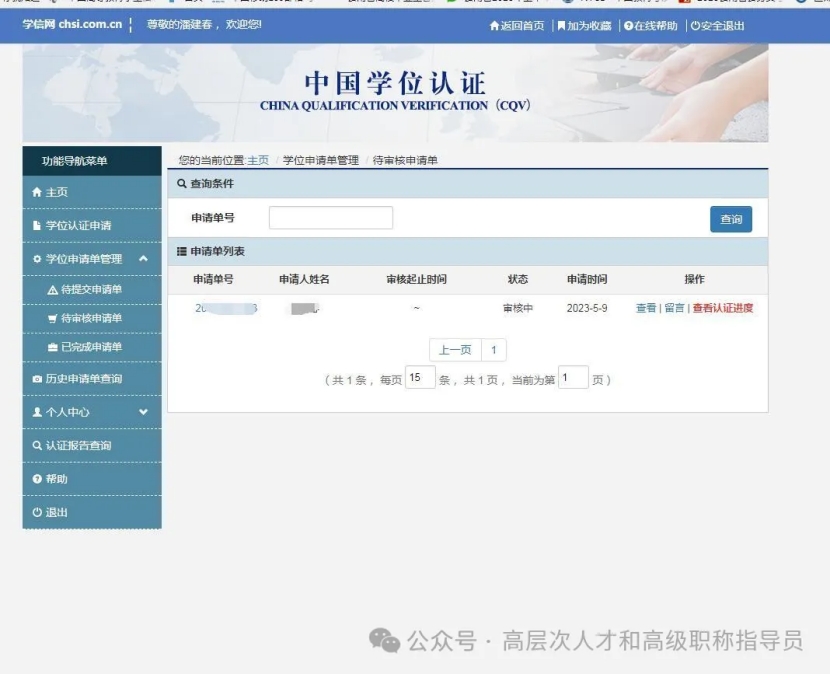Click the 功能导航菜单 sidebar header
830x674 pixels.
[92, 161]
